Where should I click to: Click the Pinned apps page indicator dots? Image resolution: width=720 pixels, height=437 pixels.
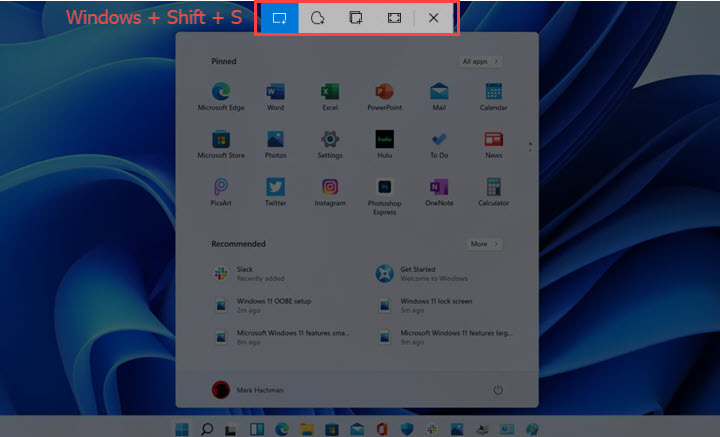(x=530, y=147)
